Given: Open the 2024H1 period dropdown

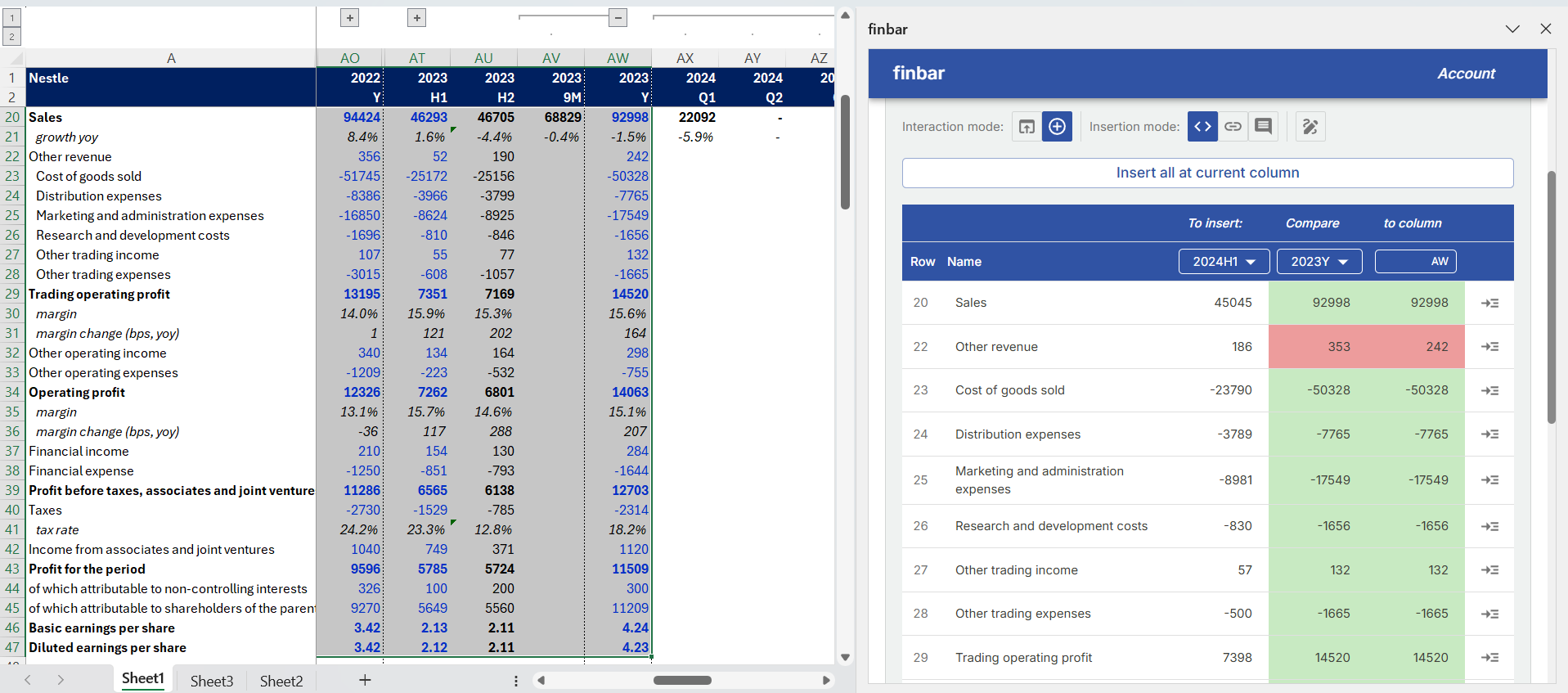Looking at the screenshot, I should 1224,261.
